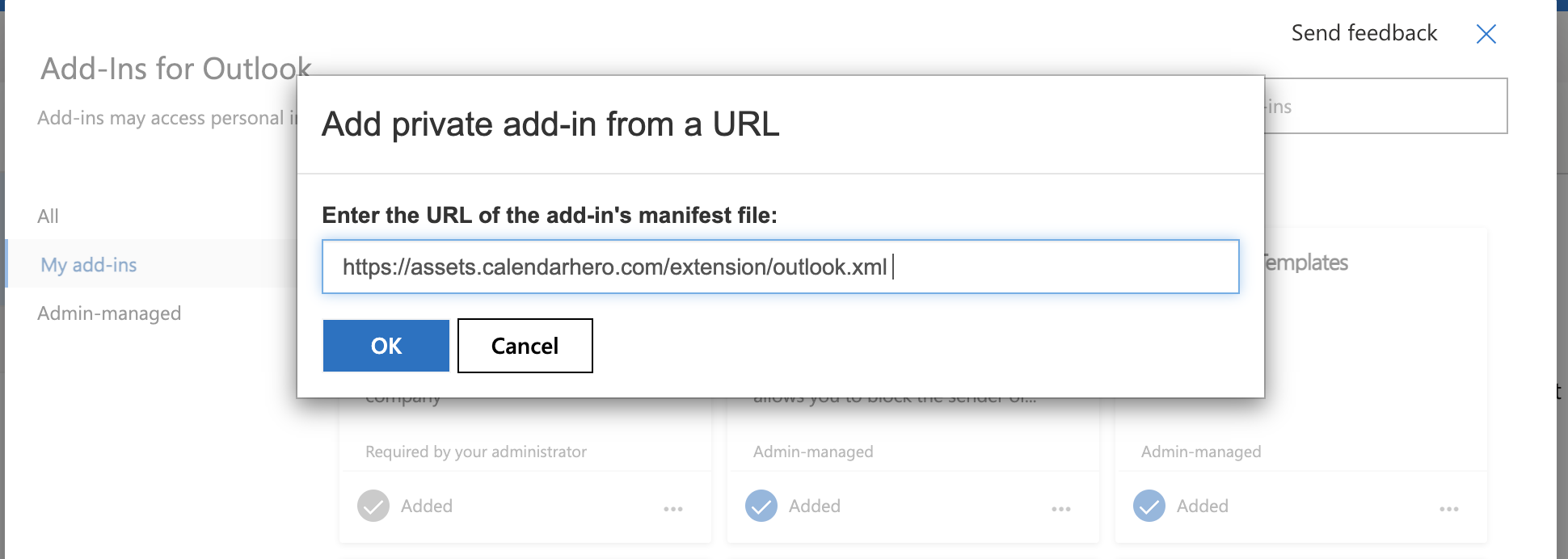
Task: Click the Admin-managed label on Templates card
Action: click(1201, 452)
